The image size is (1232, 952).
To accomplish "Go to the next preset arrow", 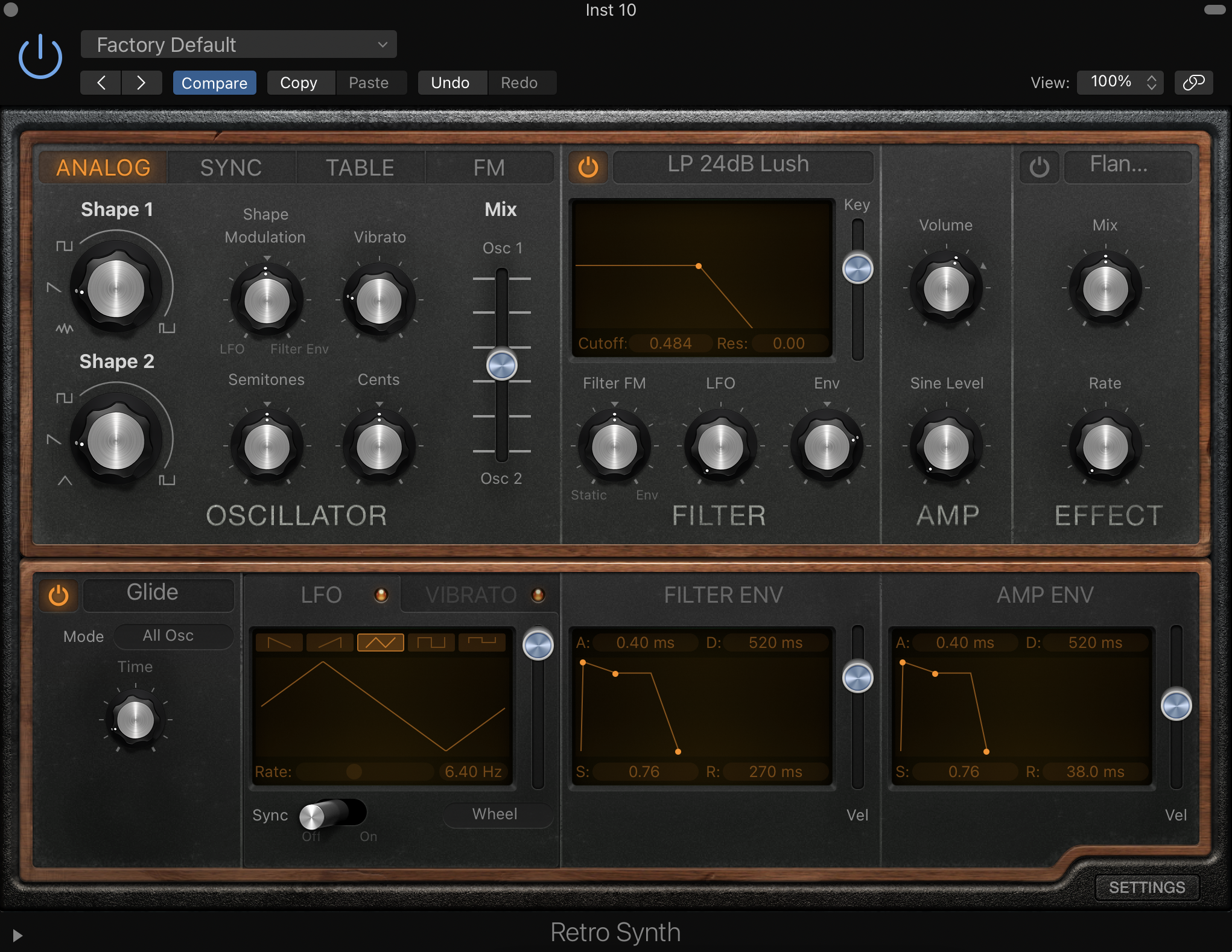I will [141, 83].
